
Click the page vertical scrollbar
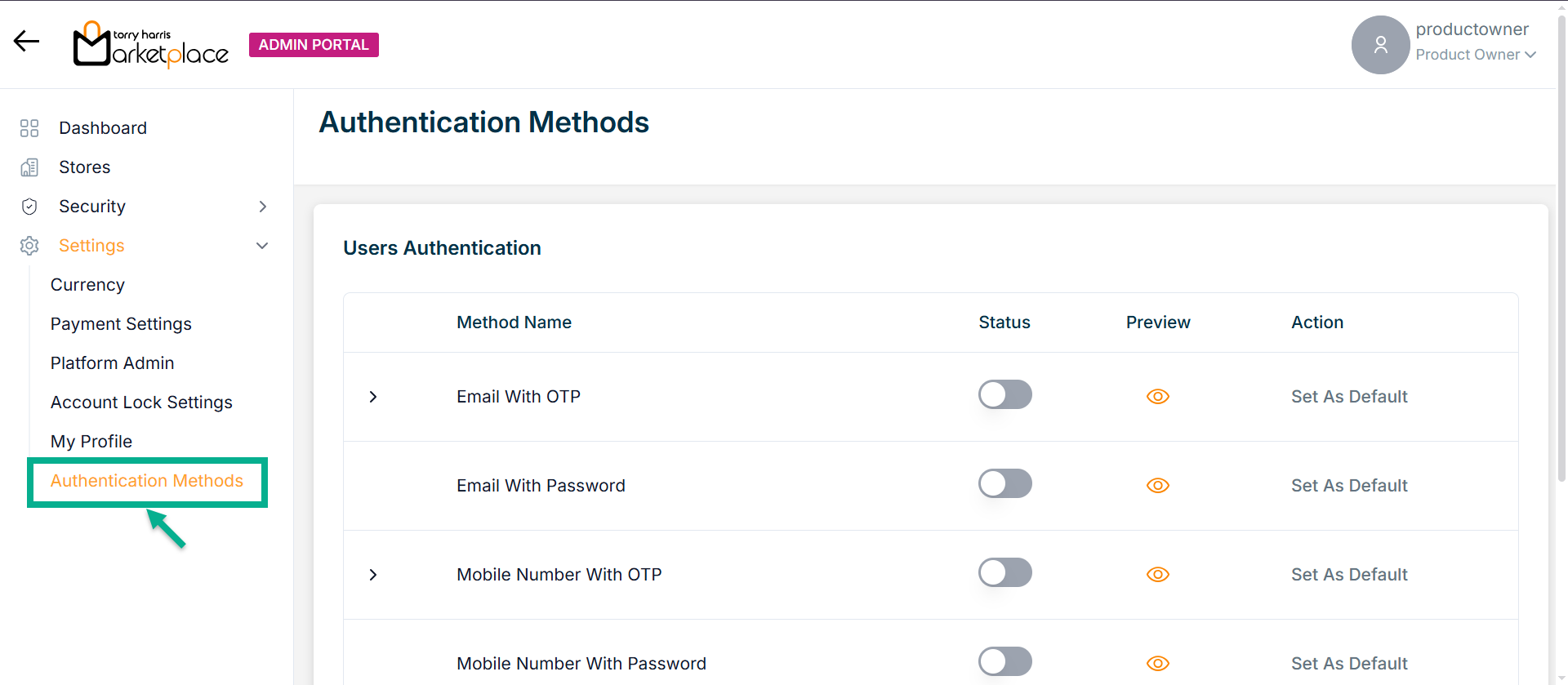tap(1561, 327)
